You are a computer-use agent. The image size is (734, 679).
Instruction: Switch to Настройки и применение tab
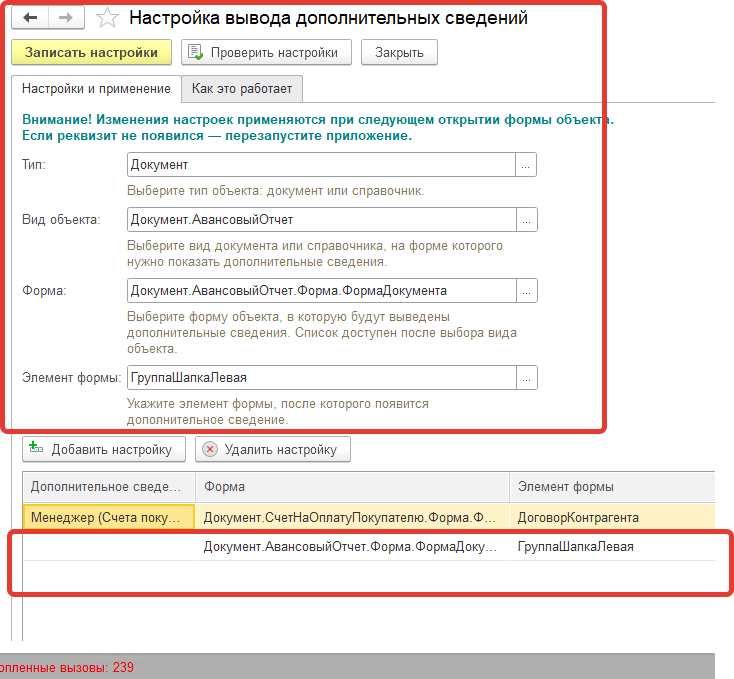pyautogui.click(x=96, y=88)
